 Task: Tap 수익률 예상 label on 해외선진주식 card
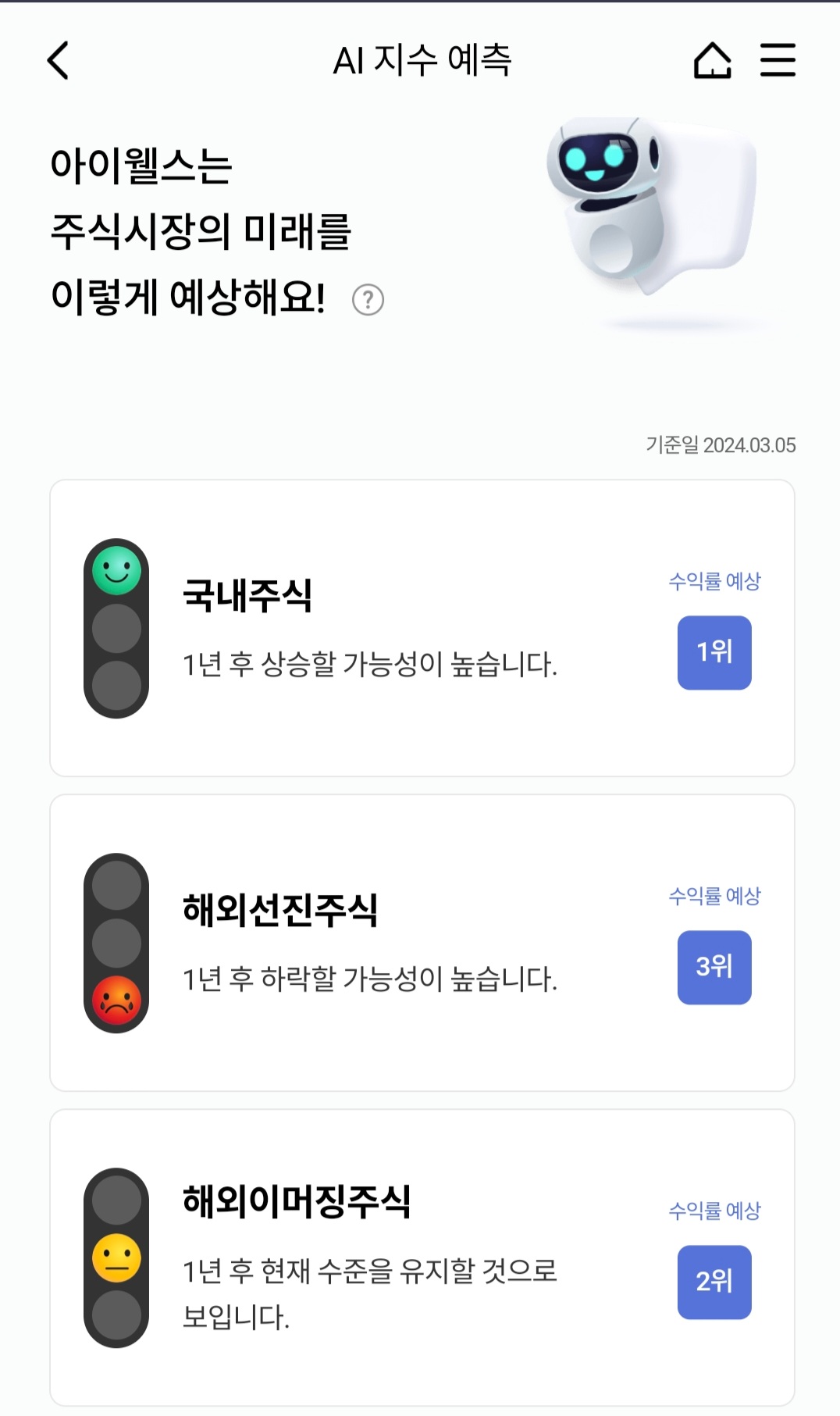(714, 896)
